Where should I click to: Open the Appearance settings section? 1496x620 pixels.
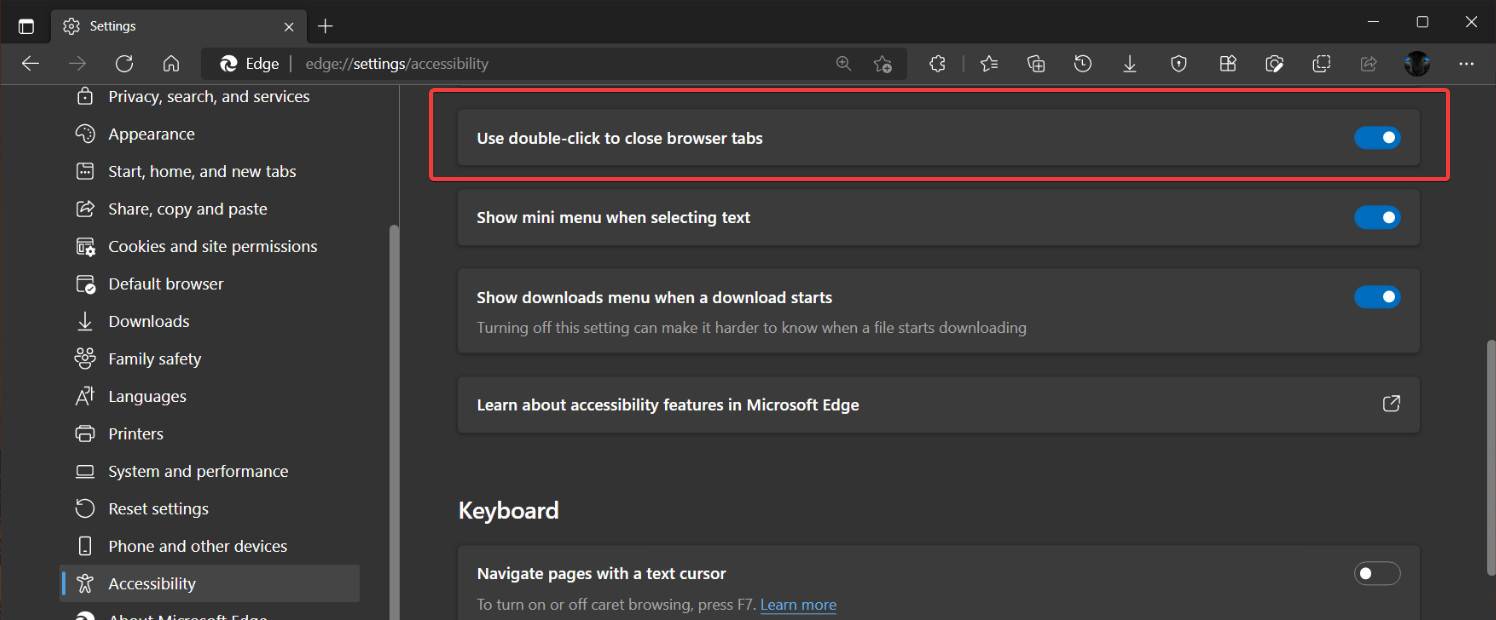[x=151, y=133]
